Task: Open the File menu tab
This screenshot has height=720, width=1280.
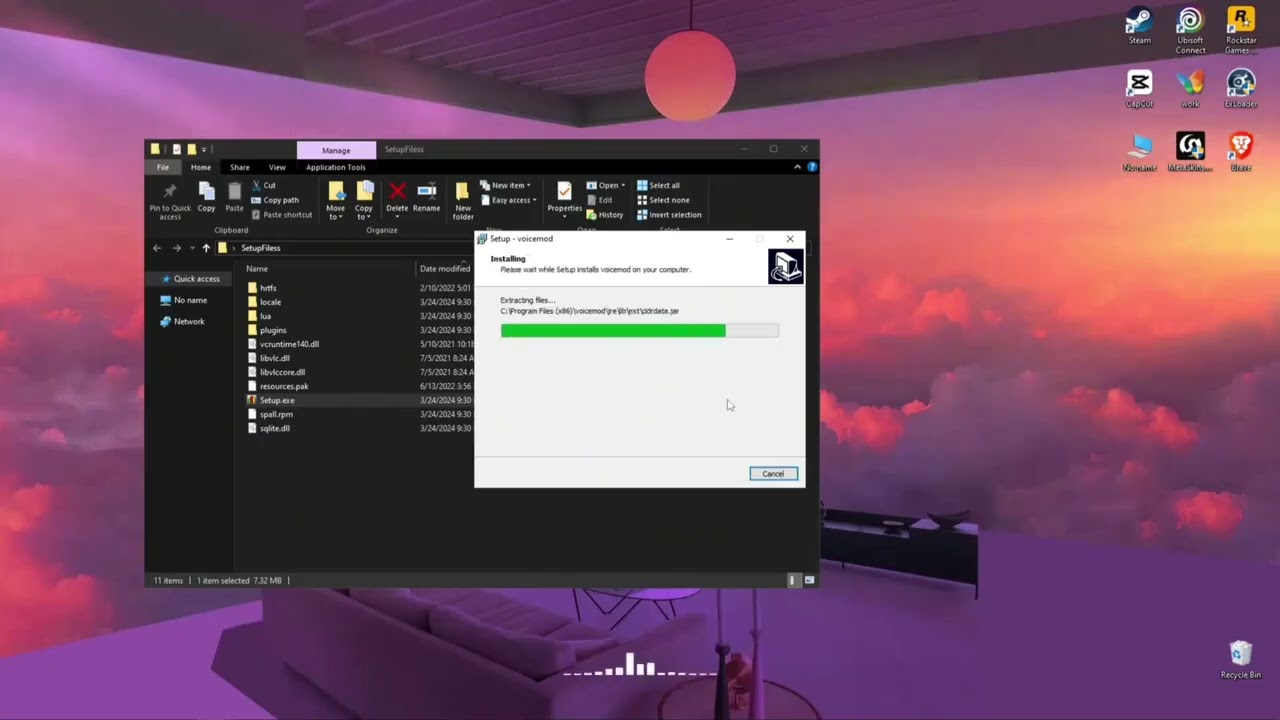Action: tap(162, 167)
